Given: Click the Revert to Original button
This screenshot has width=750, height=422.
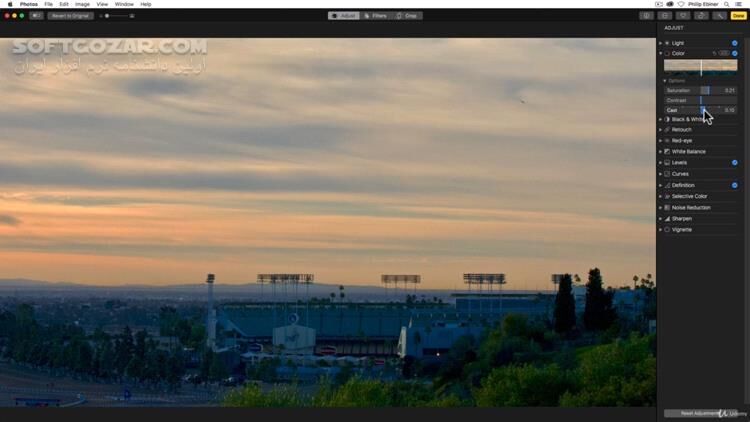Looking at the screenshot, I should click(x=71, y=15).
